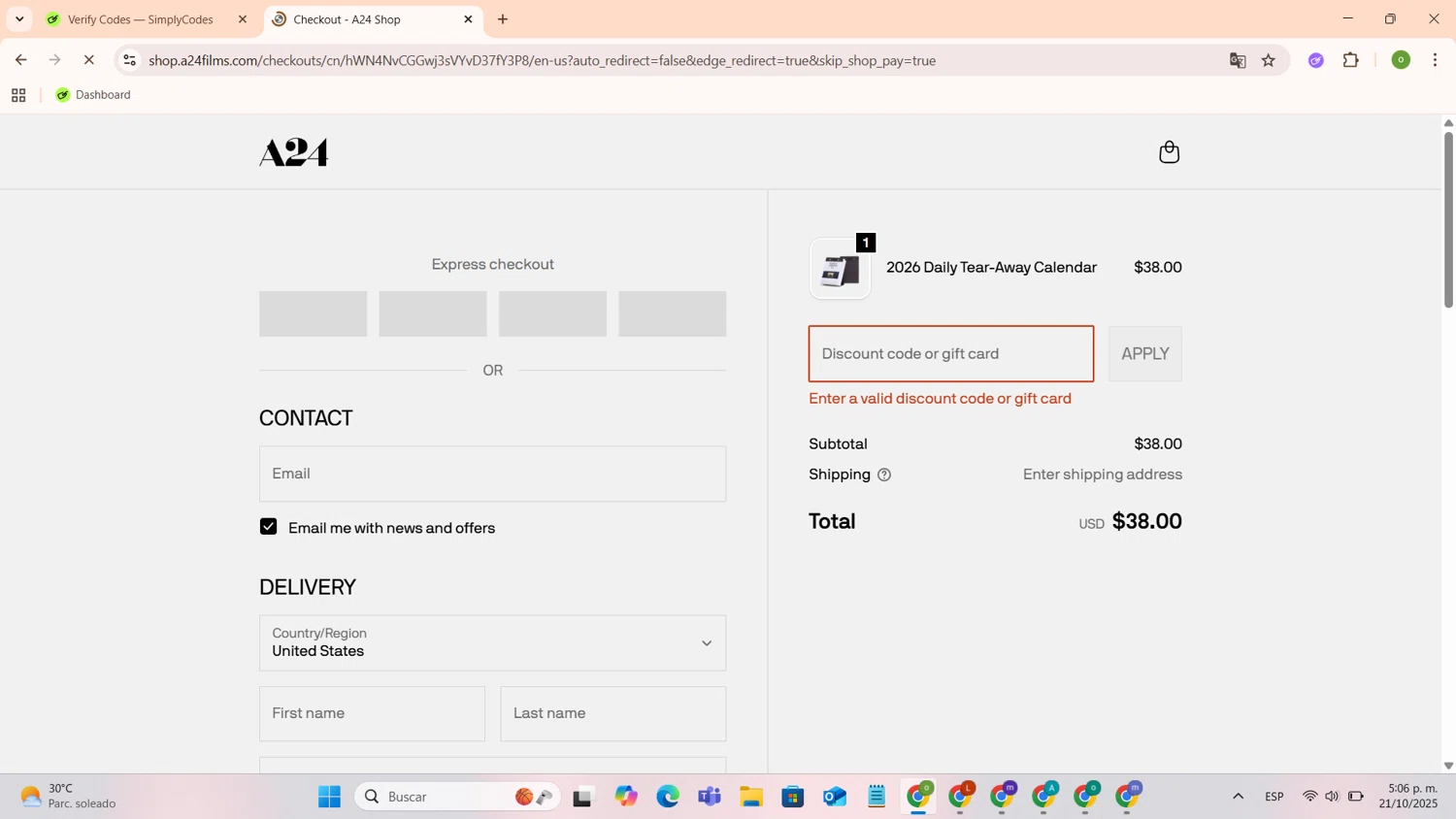Close the Verify Codes SimplyCodes tab
The height and width of the screenshot is (819, 1456).
[x=243, y=19]
